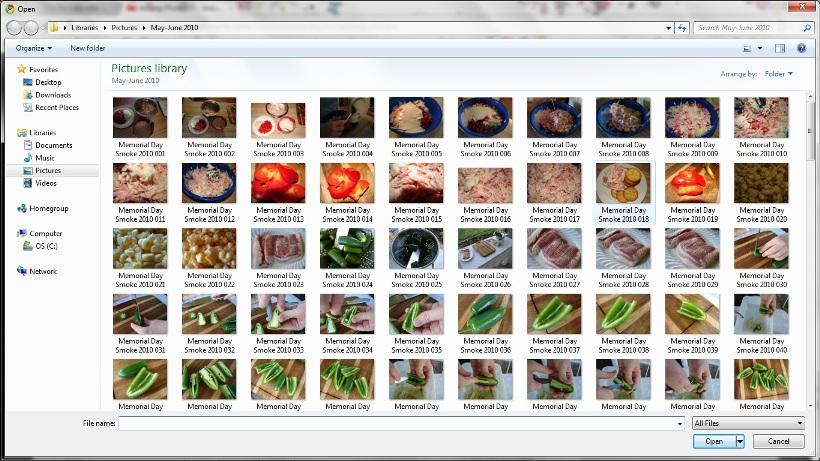Toggle the preview pane icon
The height and width of the screenshot is (461, 820).
coord(780,48)
